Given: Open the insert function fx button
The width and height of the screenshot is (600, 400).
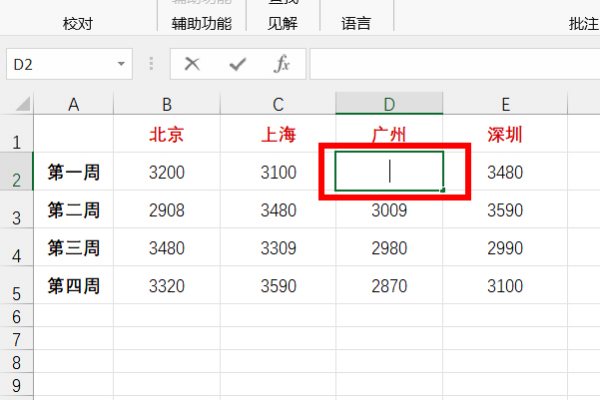Looking at the screenshot, I should click(x=282, y=64).
